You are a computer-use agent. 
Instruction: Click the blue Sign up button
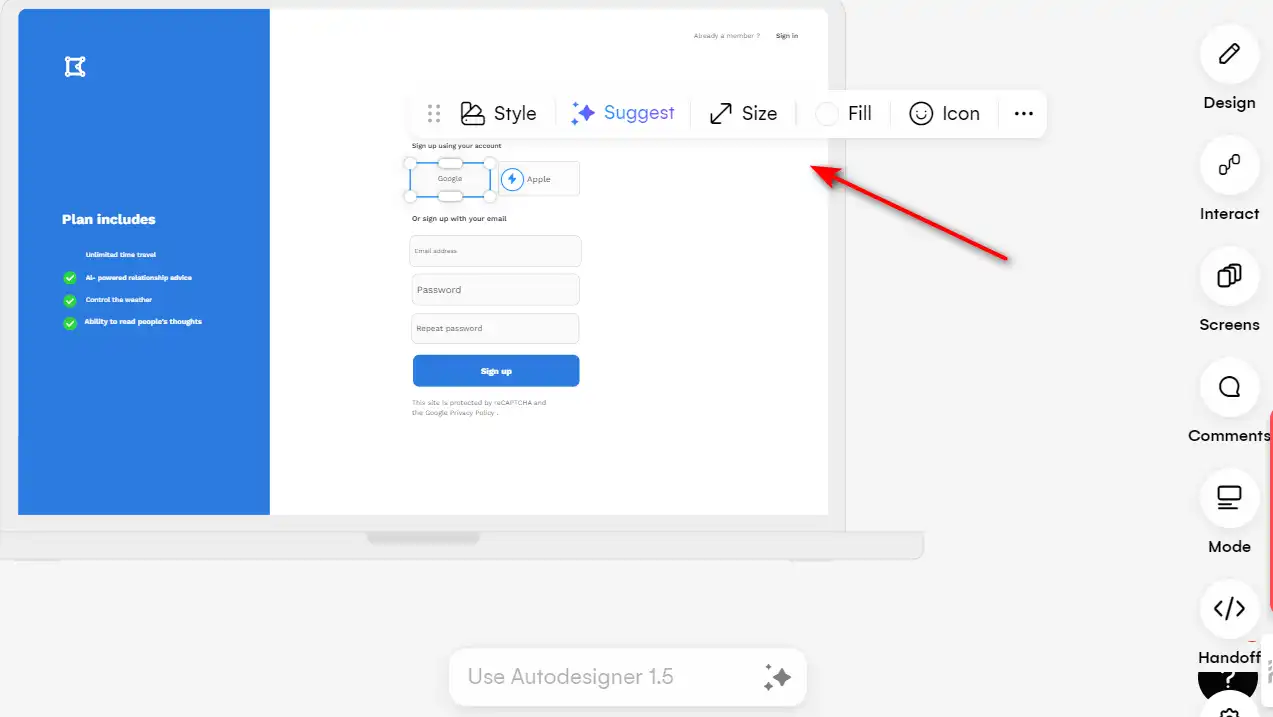pyautogui.click(x=496, y=371)
